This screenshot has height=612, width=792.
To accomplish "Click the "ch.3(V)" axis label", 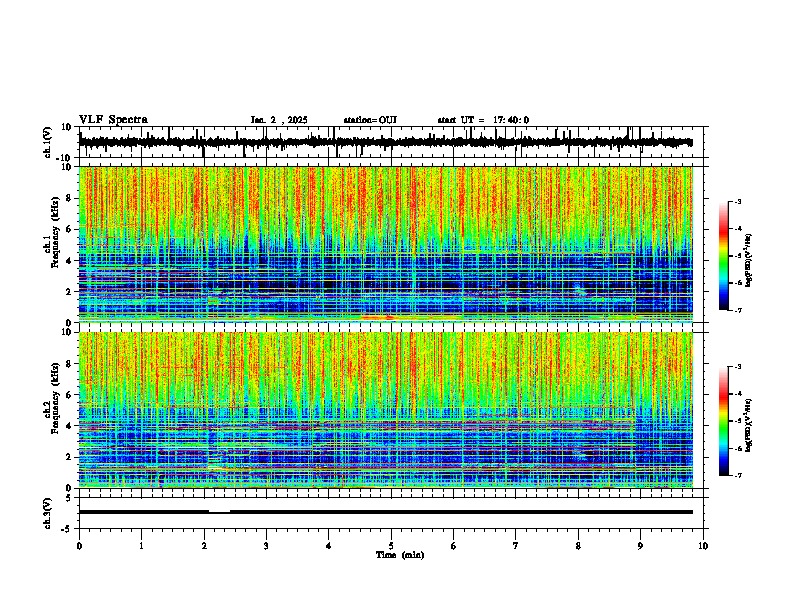I will pos(48,513).
